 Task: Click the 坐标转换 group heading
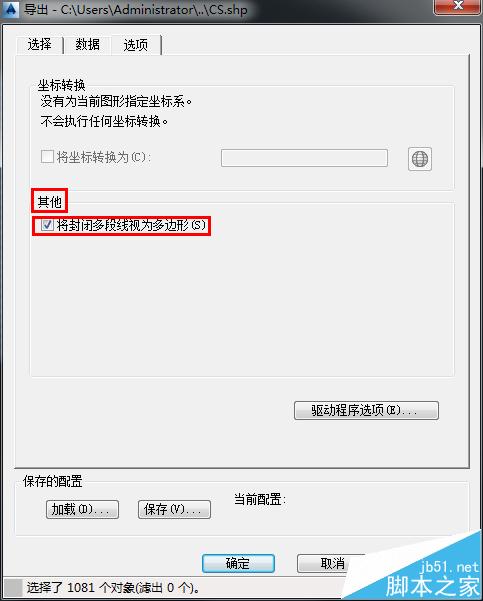61,85
